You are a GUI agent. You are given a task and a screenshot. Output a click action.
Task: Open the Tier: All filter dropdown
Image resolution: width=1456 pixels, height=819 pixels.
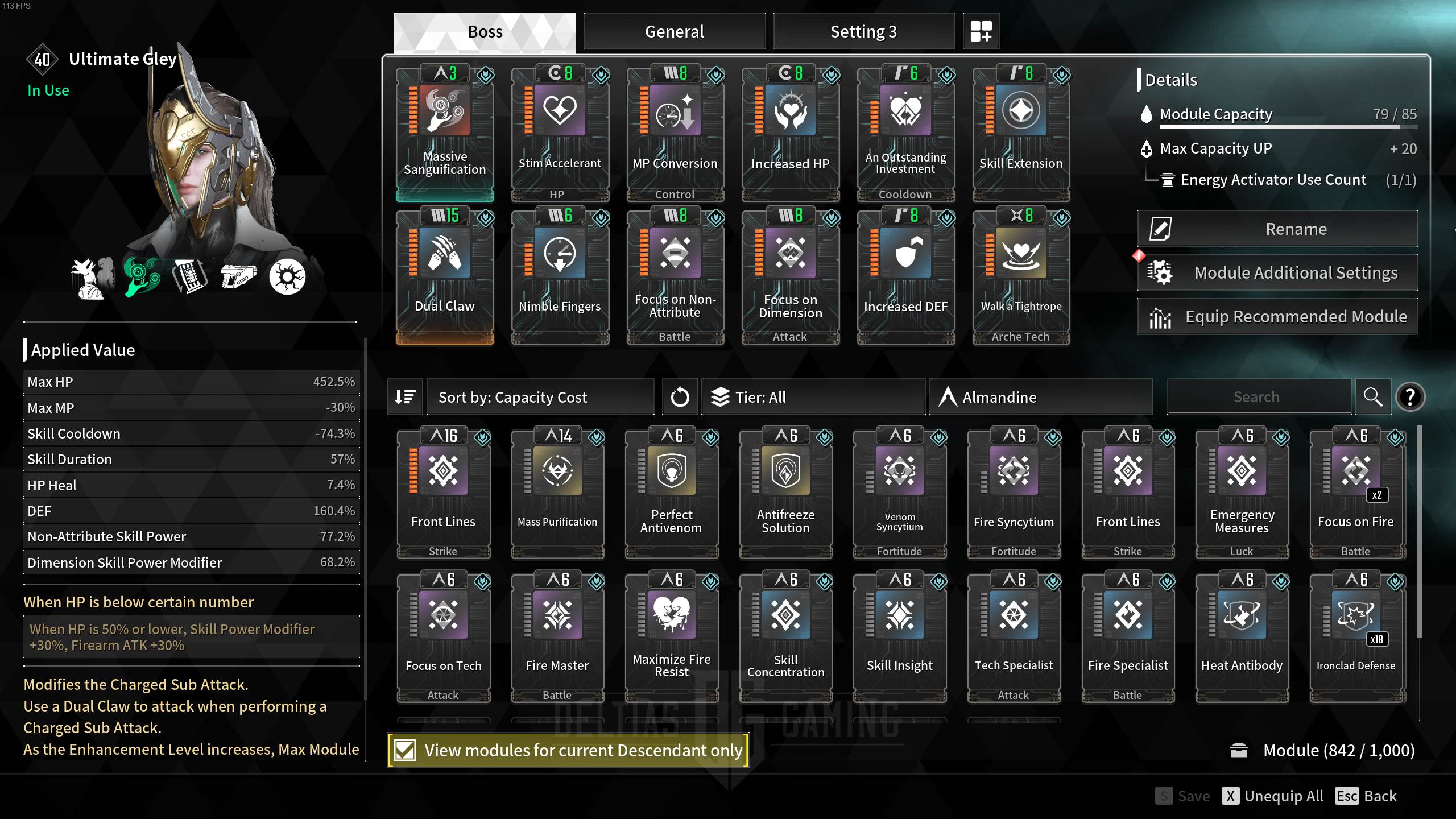pos(813,397)
